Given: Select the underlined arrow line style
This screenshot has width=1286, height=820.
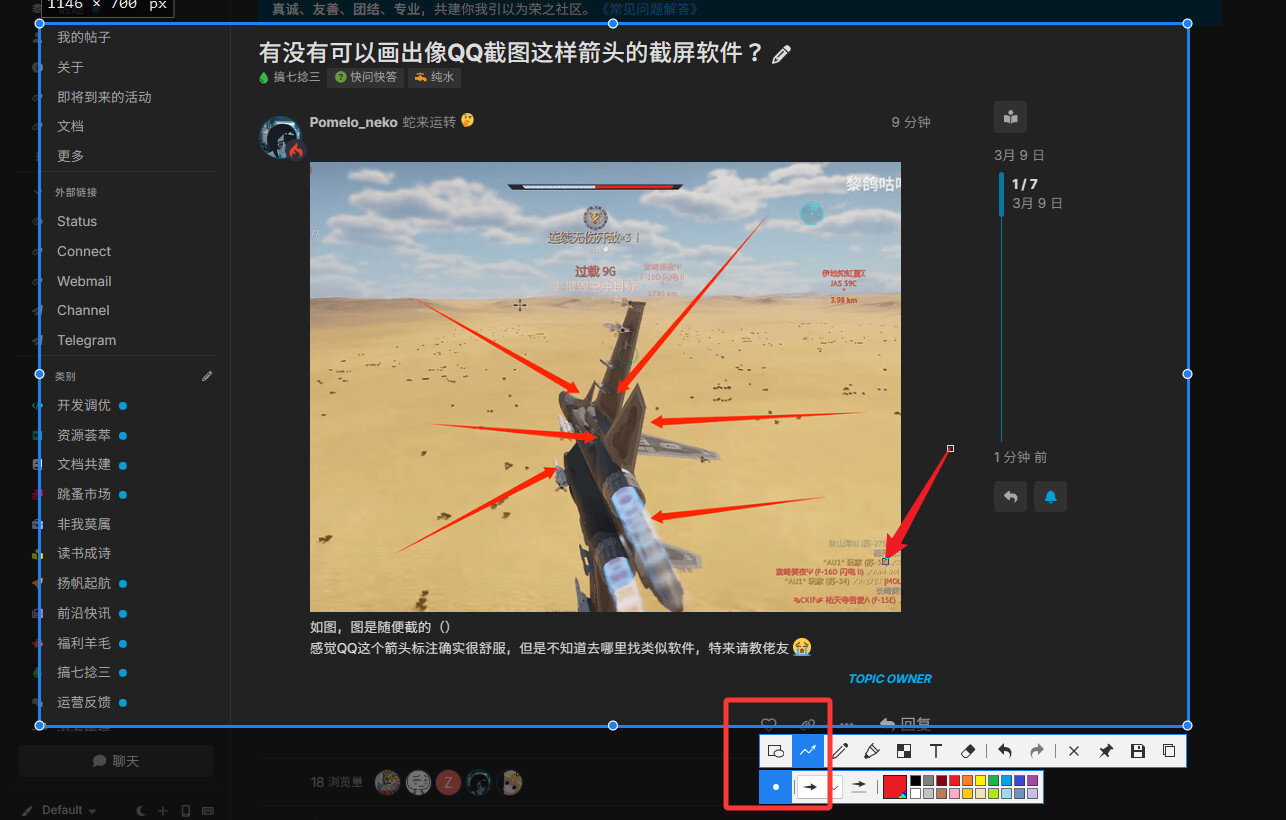Looking at the screenshot, I should 859,787.
